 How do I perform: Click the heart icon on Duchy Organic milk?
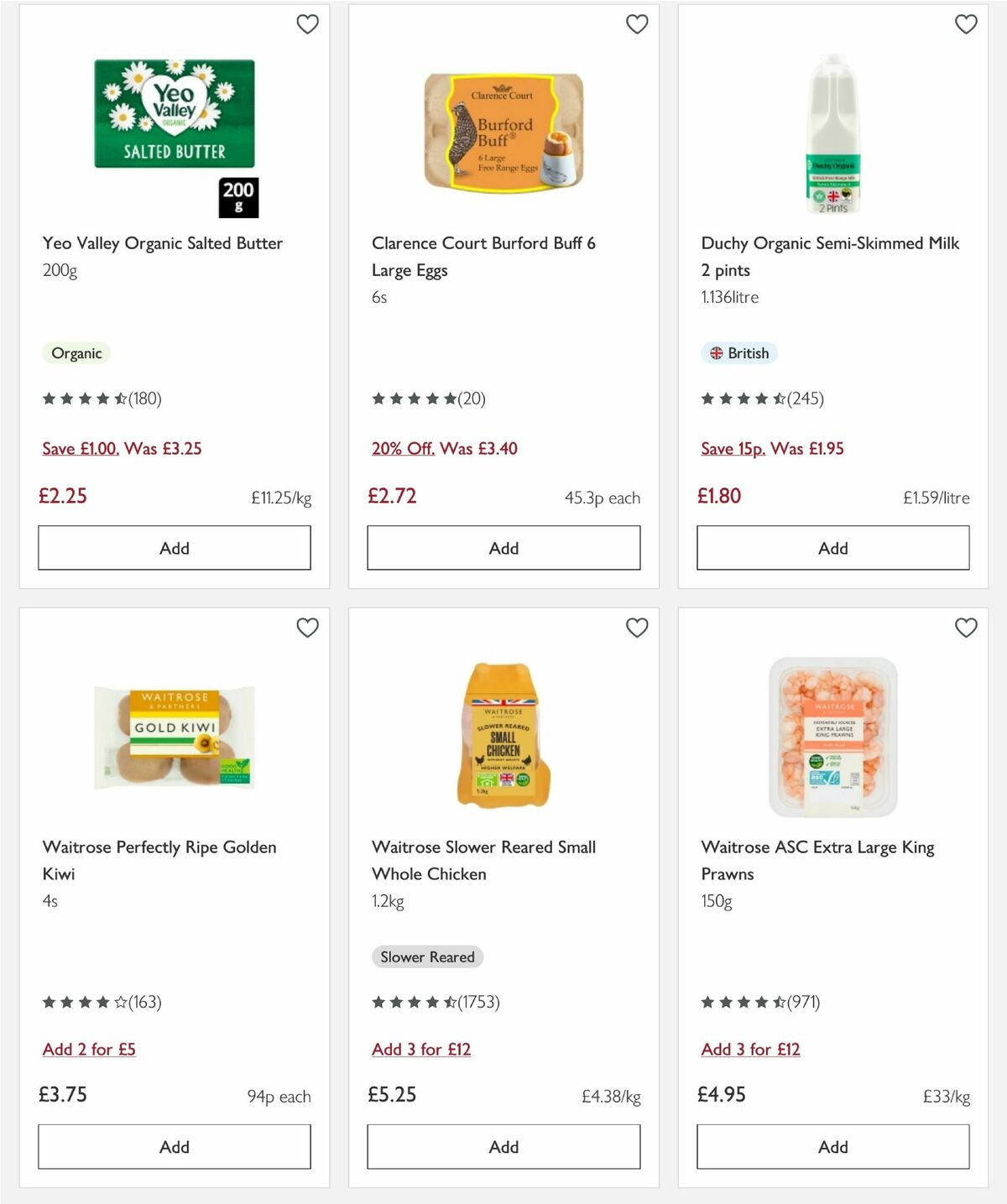click(x=966, y=24)
